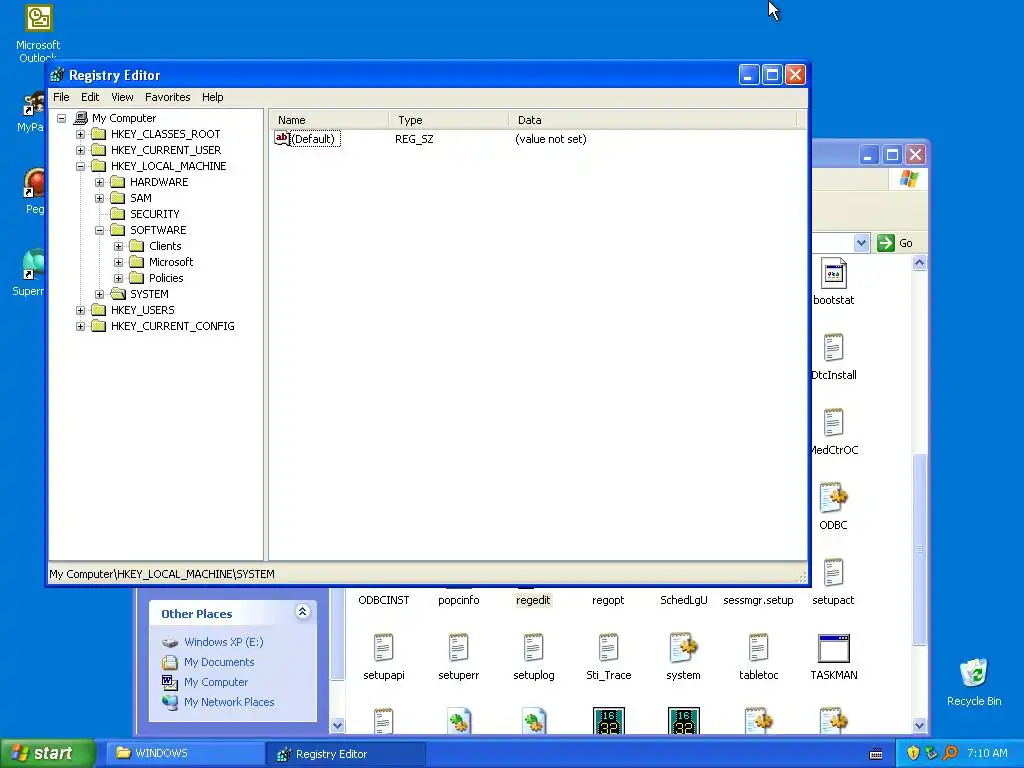Select the TASKMAN application icon
The image size is (1024, 768).
pyautogui.click(x=833, y=648)
